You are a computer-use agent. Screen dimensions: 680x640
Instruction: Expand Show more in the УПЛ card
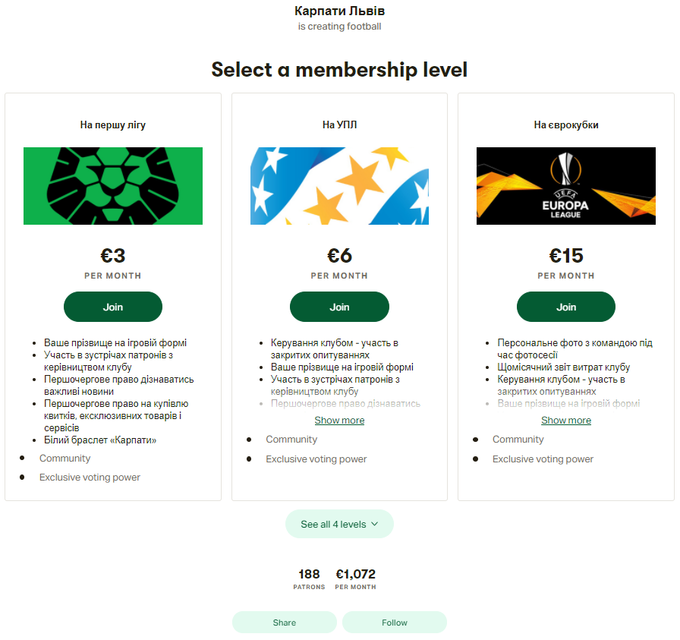(x=340, y=420)
